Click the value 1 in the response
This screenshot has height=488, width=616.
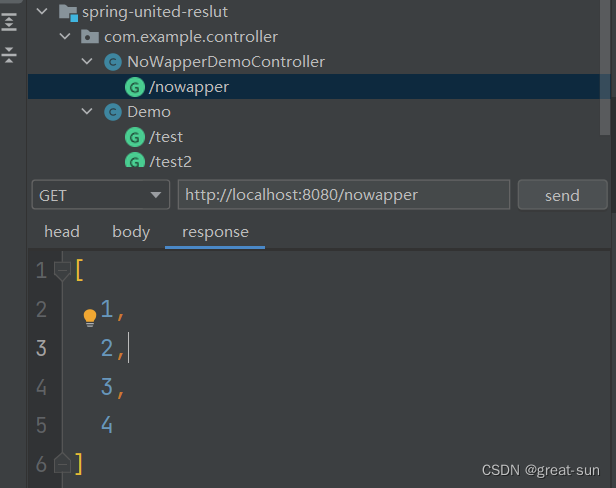point(107,309)
